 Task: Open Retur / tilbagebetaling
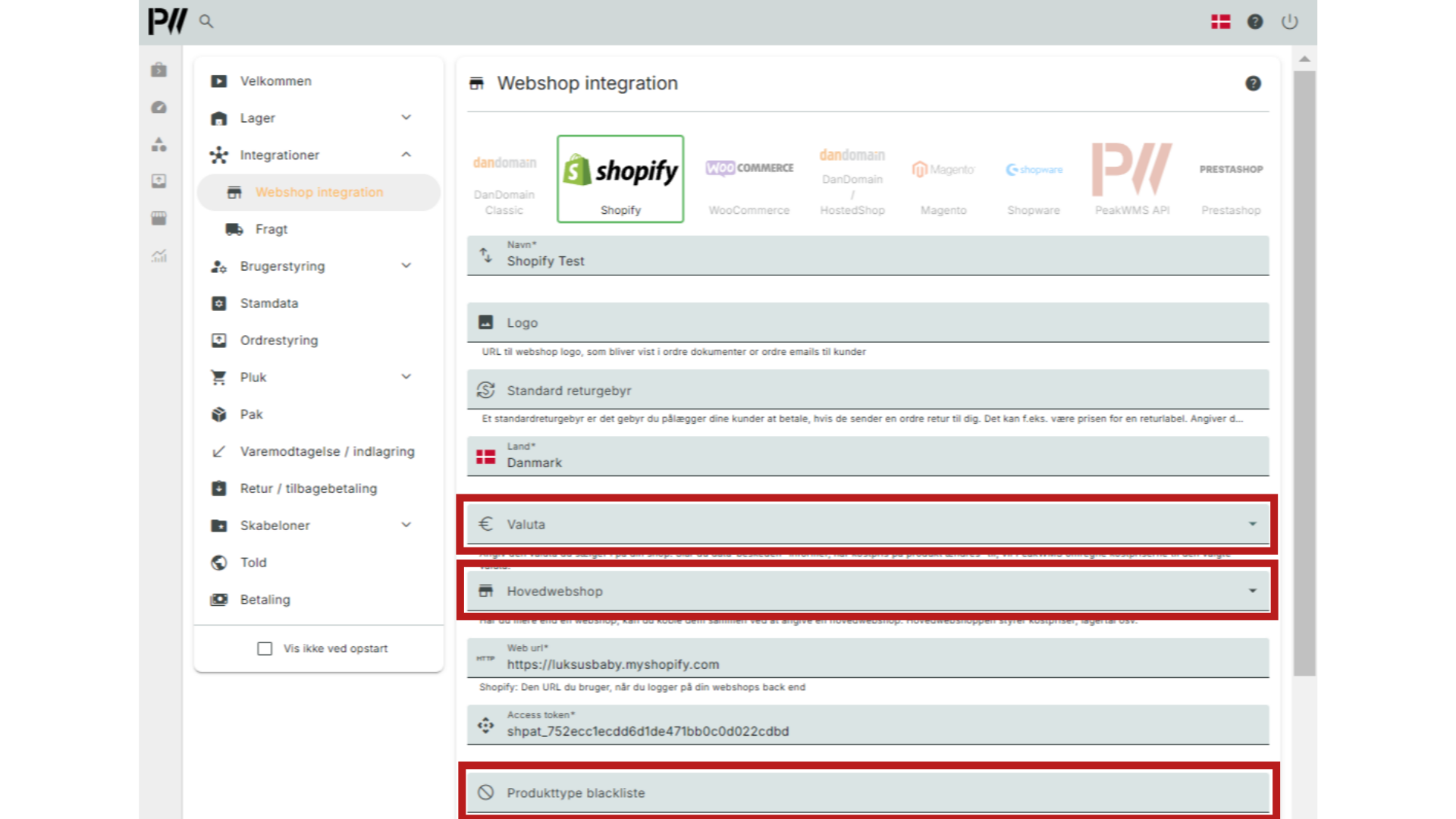[318, 489]
